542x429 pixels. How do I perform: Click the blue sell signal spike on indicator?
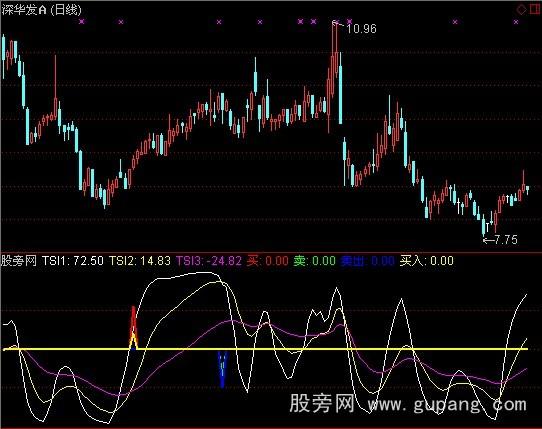pos(223,369)
